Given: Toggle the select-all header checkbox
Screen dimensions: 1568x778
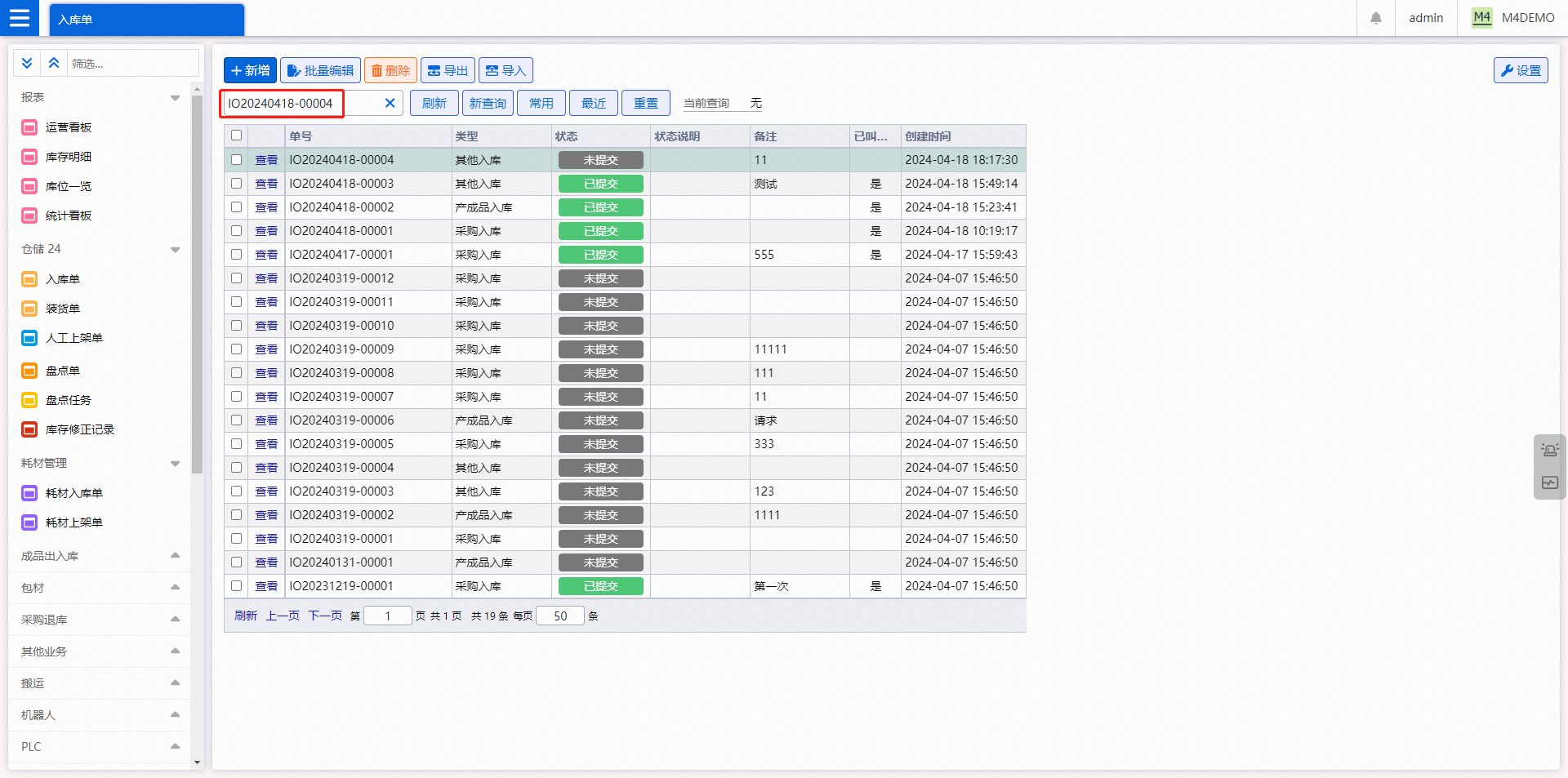Looking at the screenshot, I should 236,136.
